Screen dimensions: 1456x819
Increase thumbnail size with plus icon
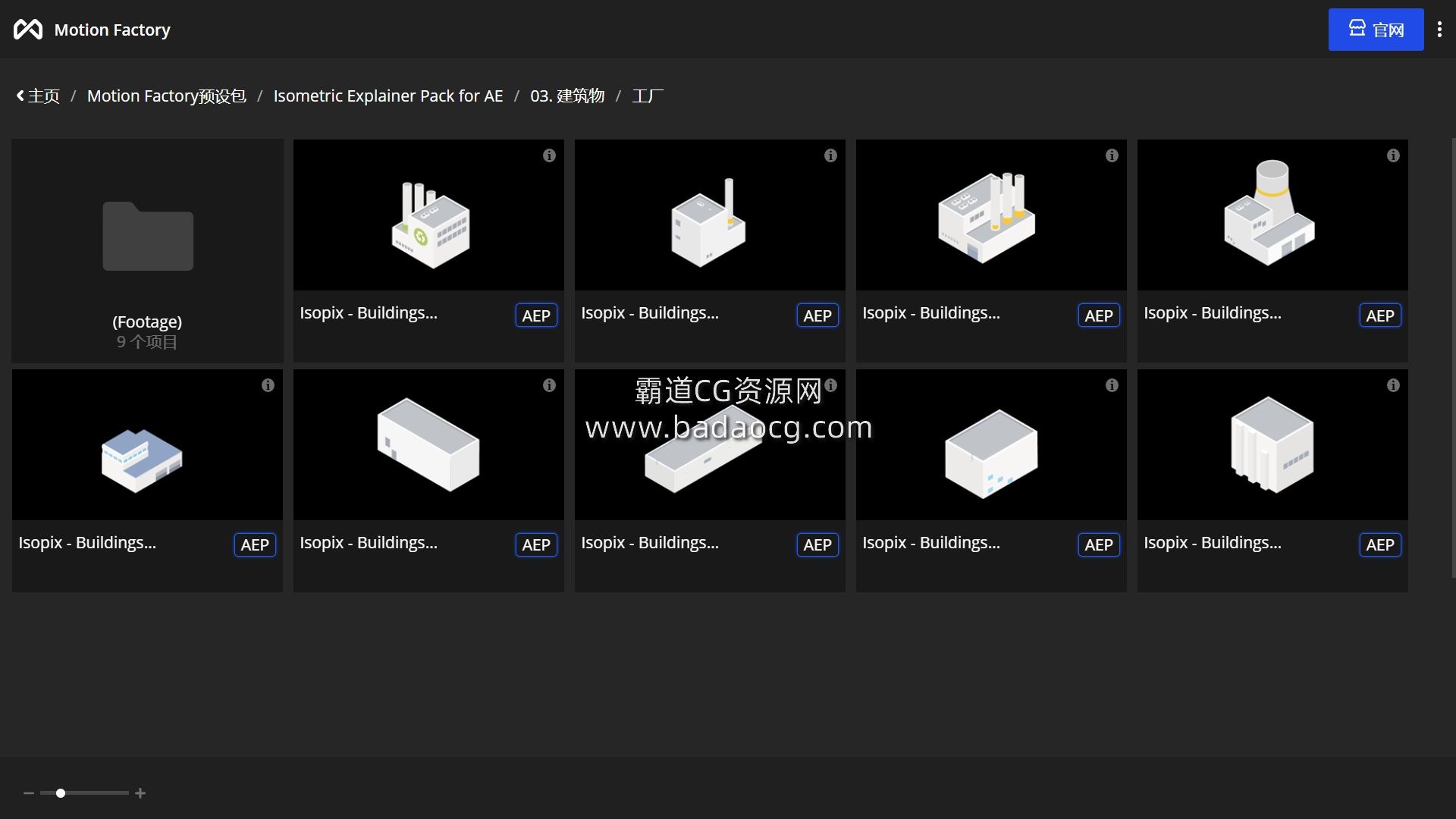[x=140, y=793]
